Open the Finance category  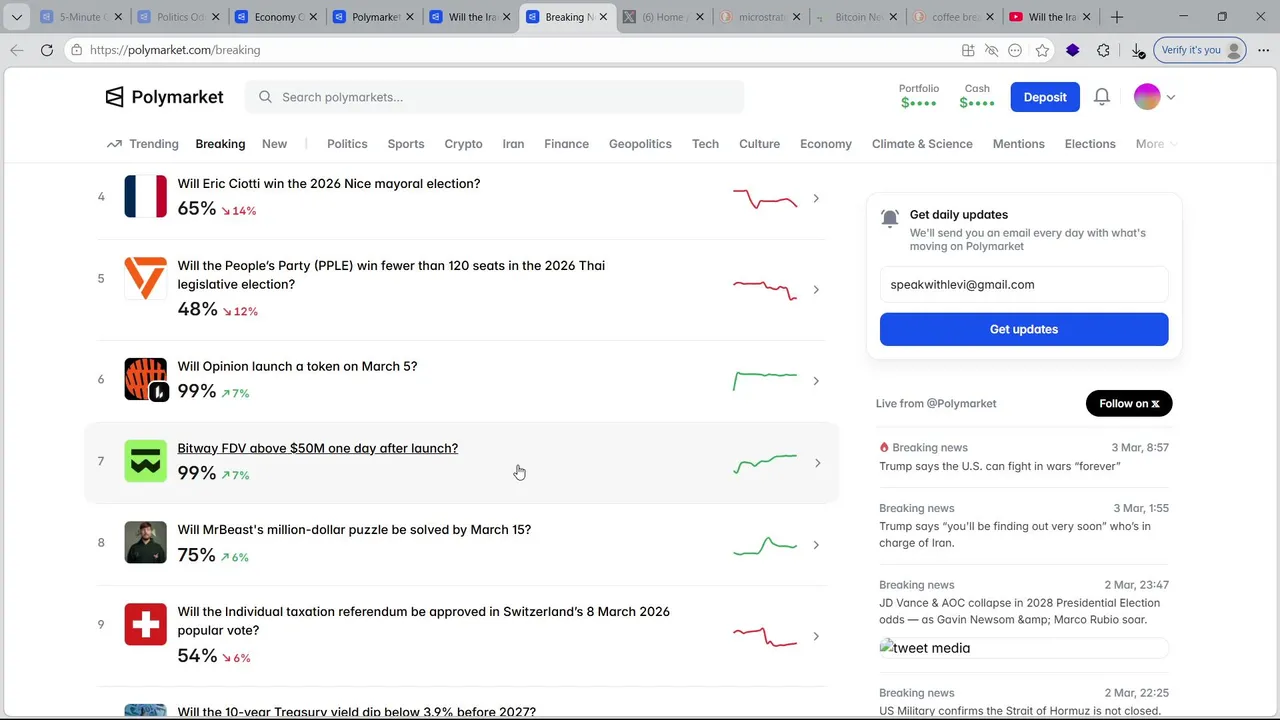coord(566,144)
